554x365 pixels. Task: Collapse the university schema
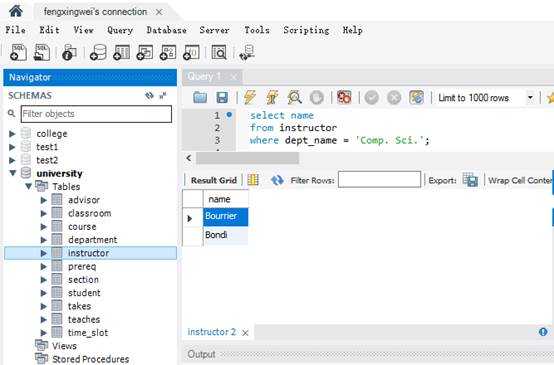(x=13, y=173)
